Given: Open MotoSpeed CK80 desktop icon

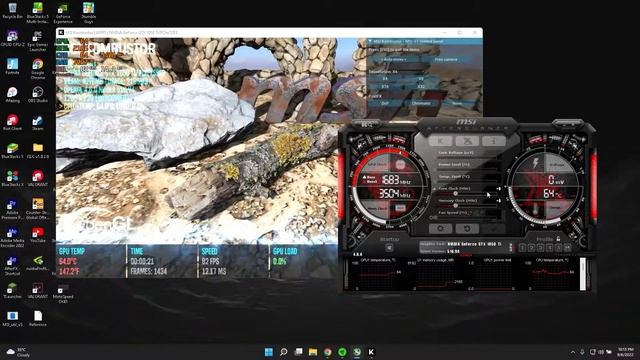Looking at the screenshot, I should [63, 293].
